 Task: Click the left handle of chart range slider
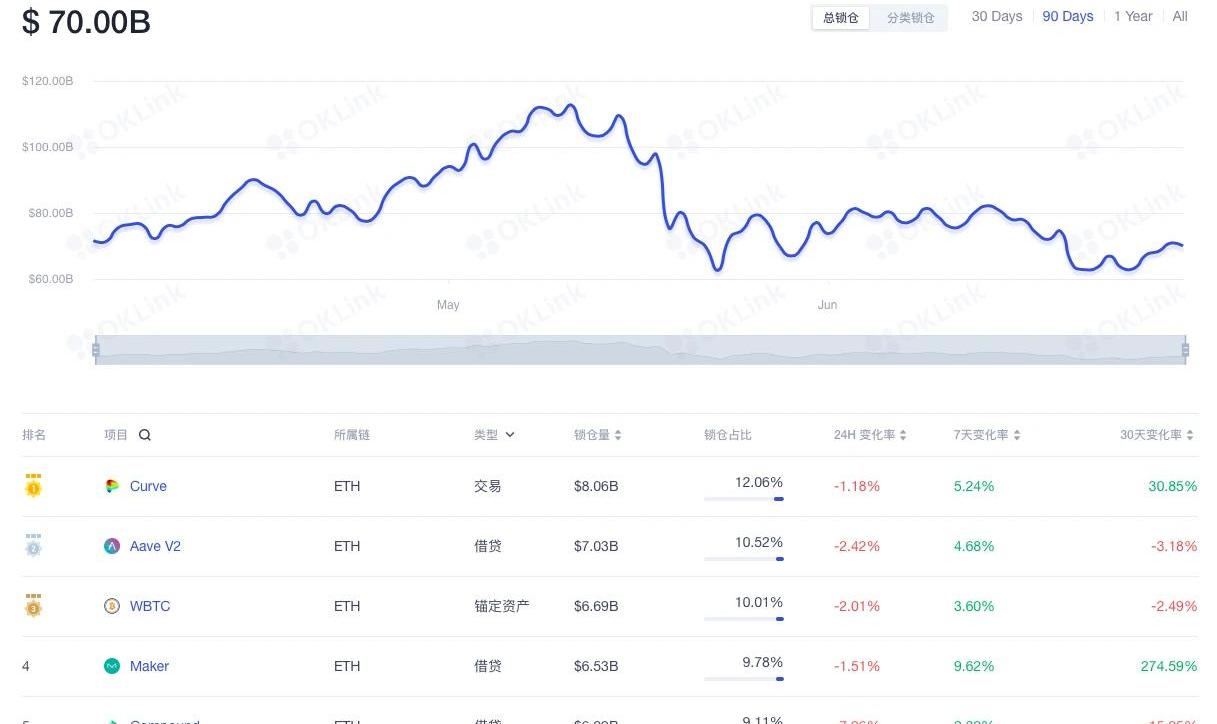tap(96, 350)
